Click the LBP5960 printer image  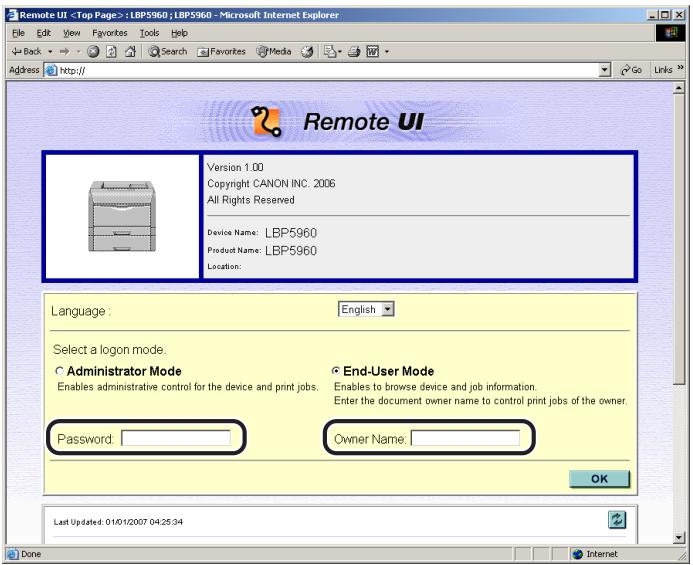122,216
